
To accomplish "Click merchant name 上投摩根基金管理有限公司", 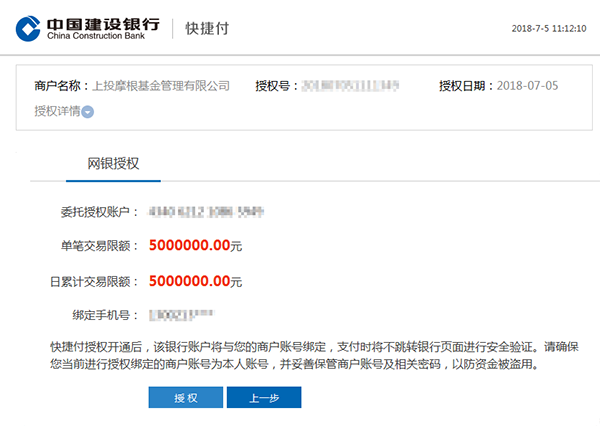I will coord(161,86).
